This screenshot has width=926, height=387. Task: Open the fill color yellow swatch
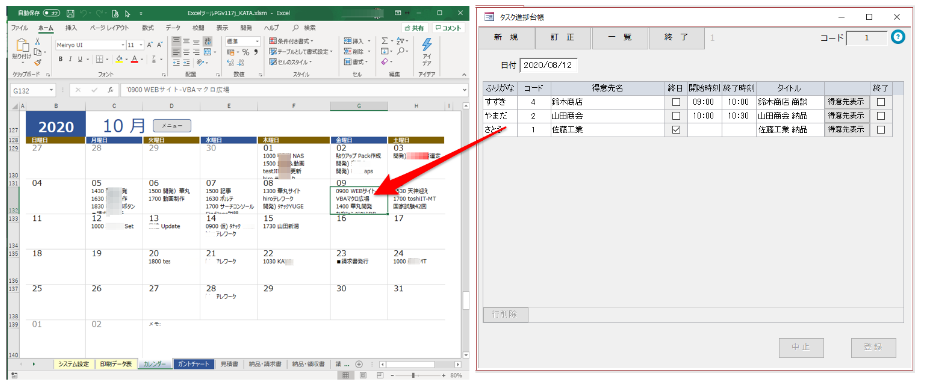(118, 59)
